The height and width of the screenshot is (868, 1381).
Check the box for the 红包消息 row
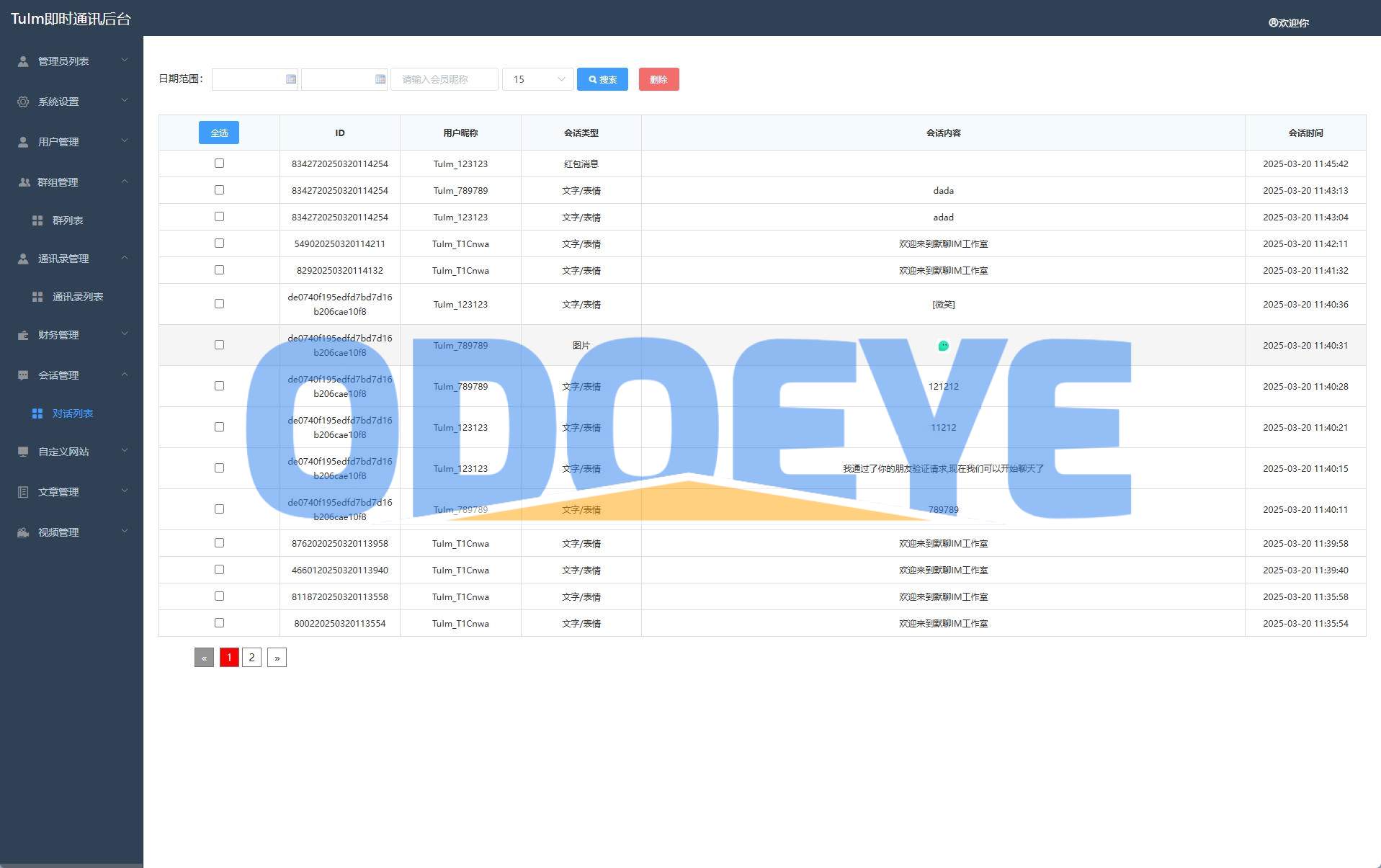[219, 164]
